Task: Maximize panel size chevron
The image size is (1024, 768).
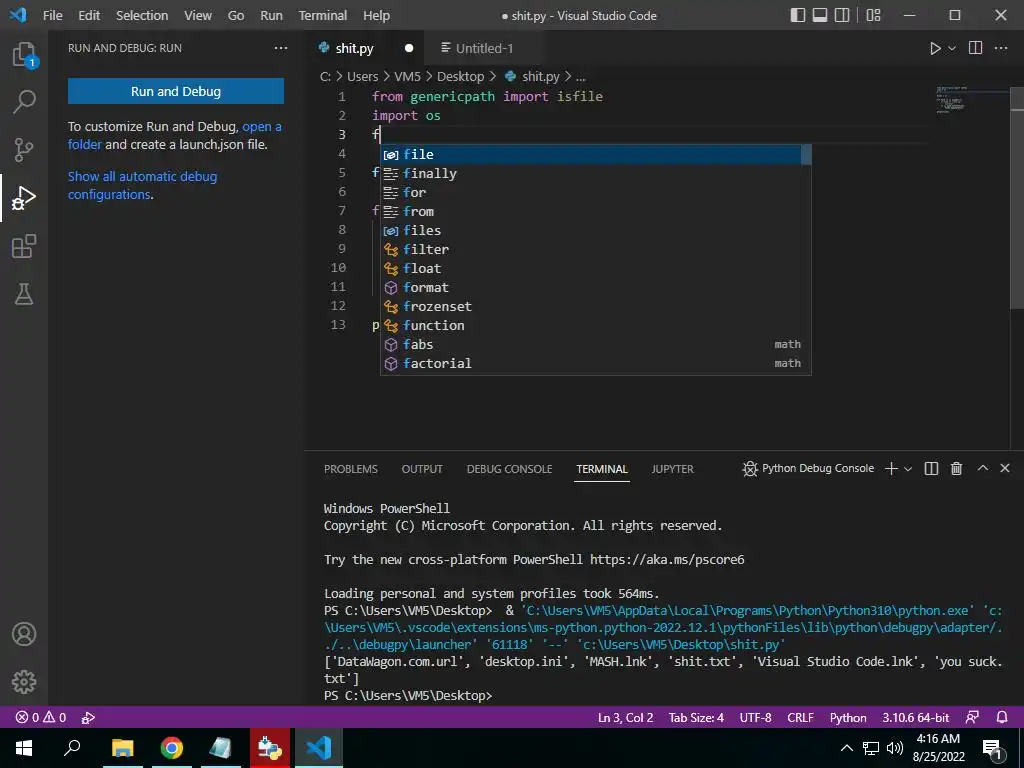Action: tap(982, 468)
